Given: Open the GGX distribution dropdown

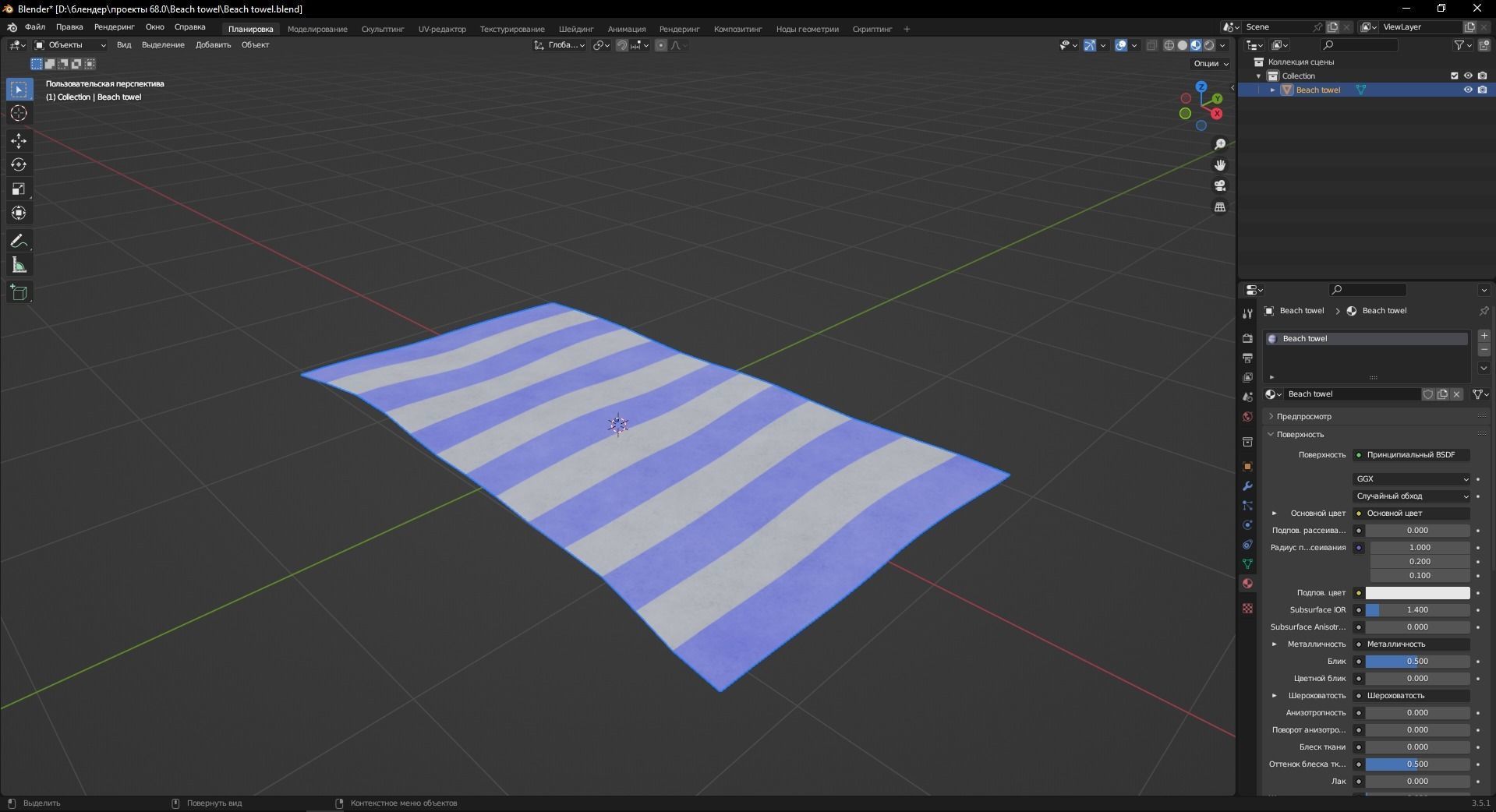Looking at the screenshot, I should coord(1412,479).
